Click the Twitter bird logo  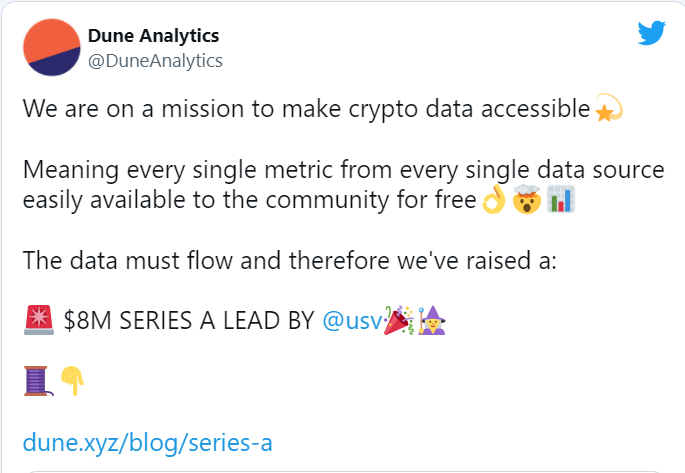(x=651, y=33)
